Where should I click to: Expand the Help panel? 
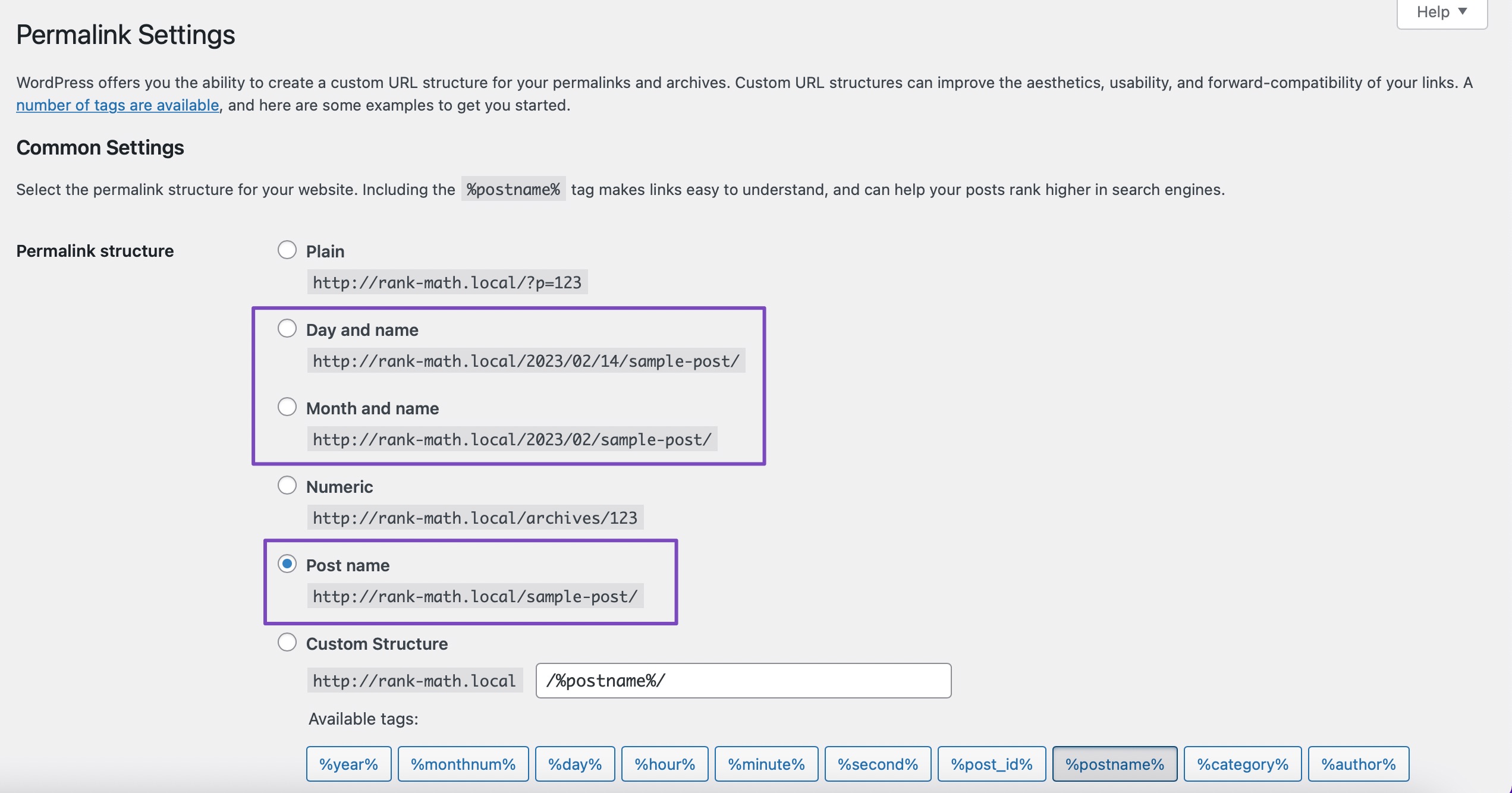1441,11
